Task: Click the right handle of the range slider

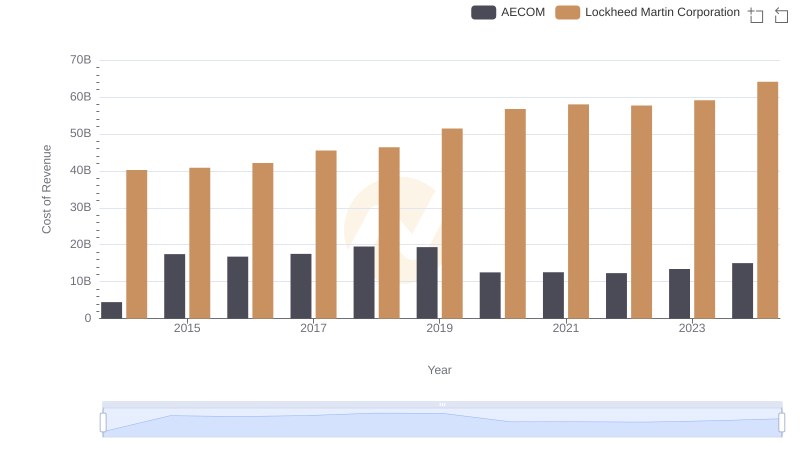Action: tap(782, 423)
